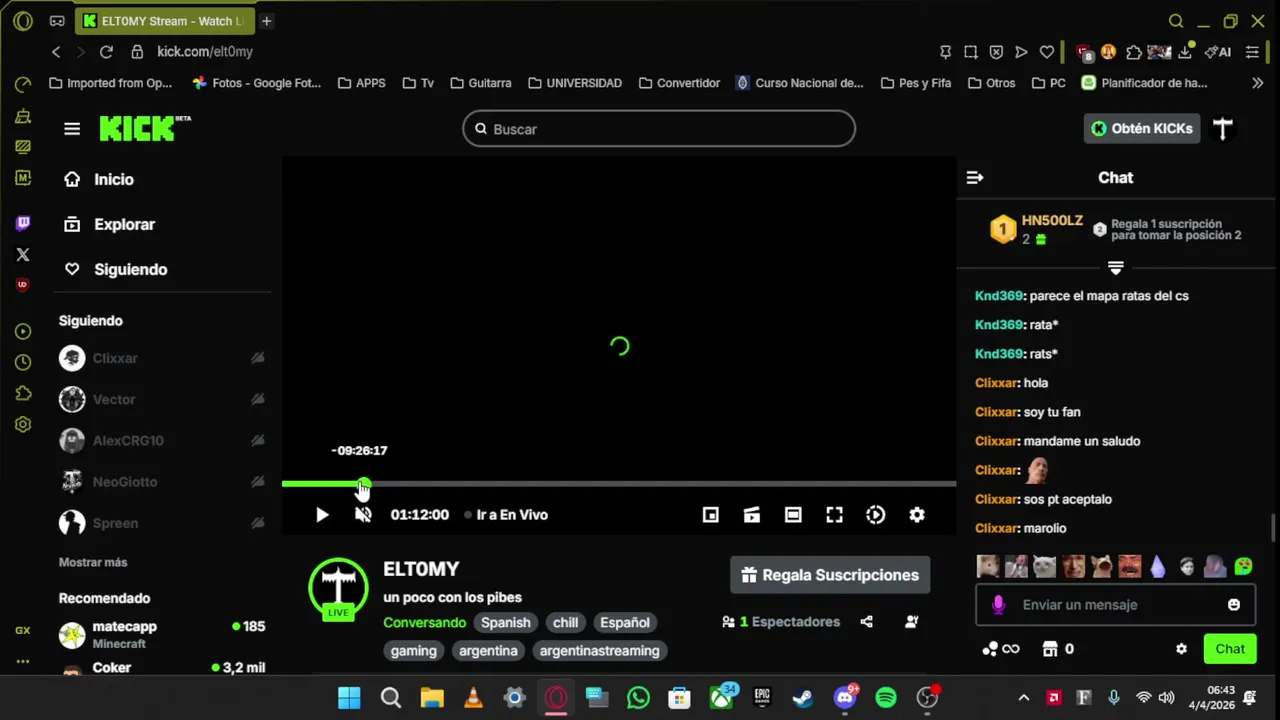Insert the white cat emote

[1044, 567]
